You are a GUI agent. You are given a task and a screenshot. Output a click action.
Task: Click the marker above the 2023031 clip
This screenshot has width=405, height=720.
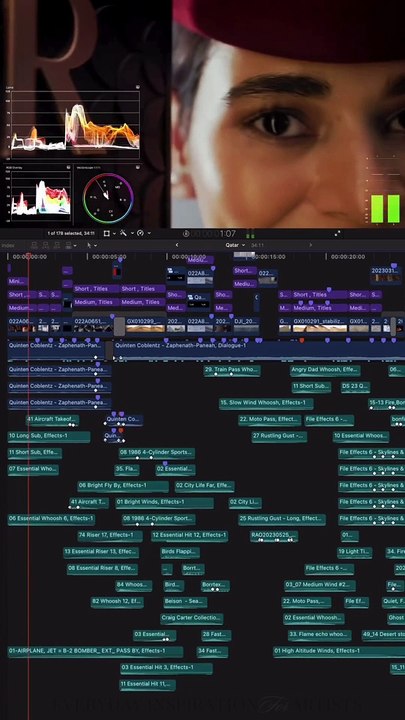(394, 265)
